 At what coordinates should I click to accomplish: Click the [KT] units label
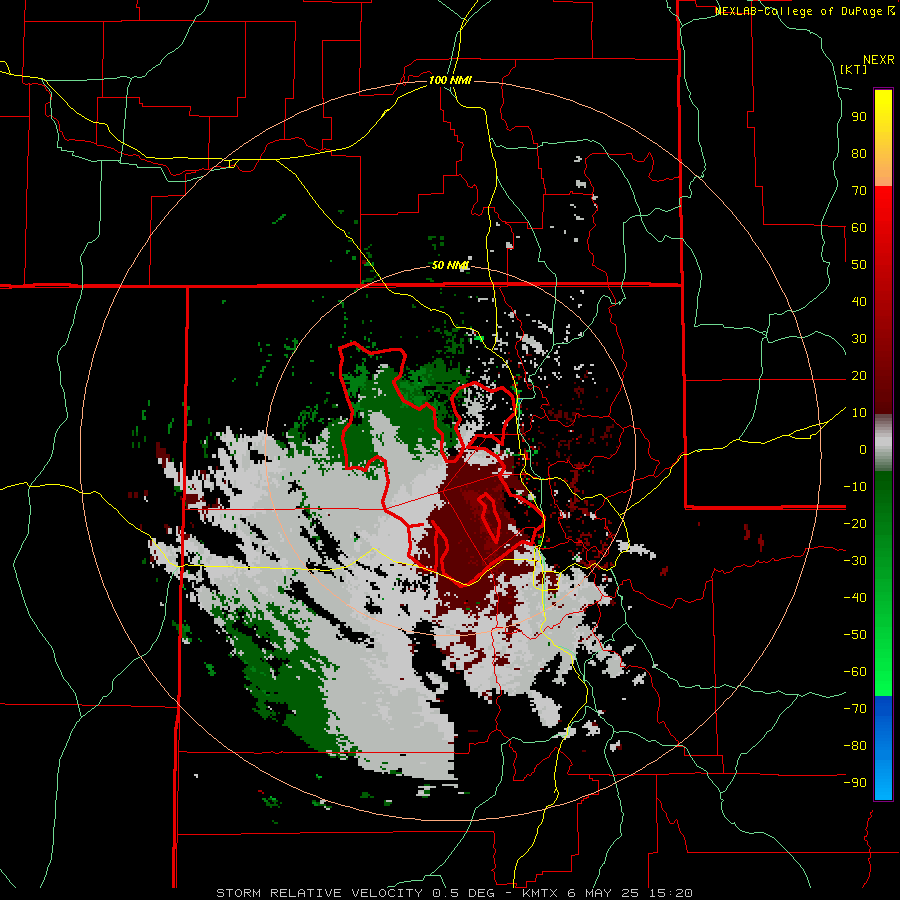point(854,69)
